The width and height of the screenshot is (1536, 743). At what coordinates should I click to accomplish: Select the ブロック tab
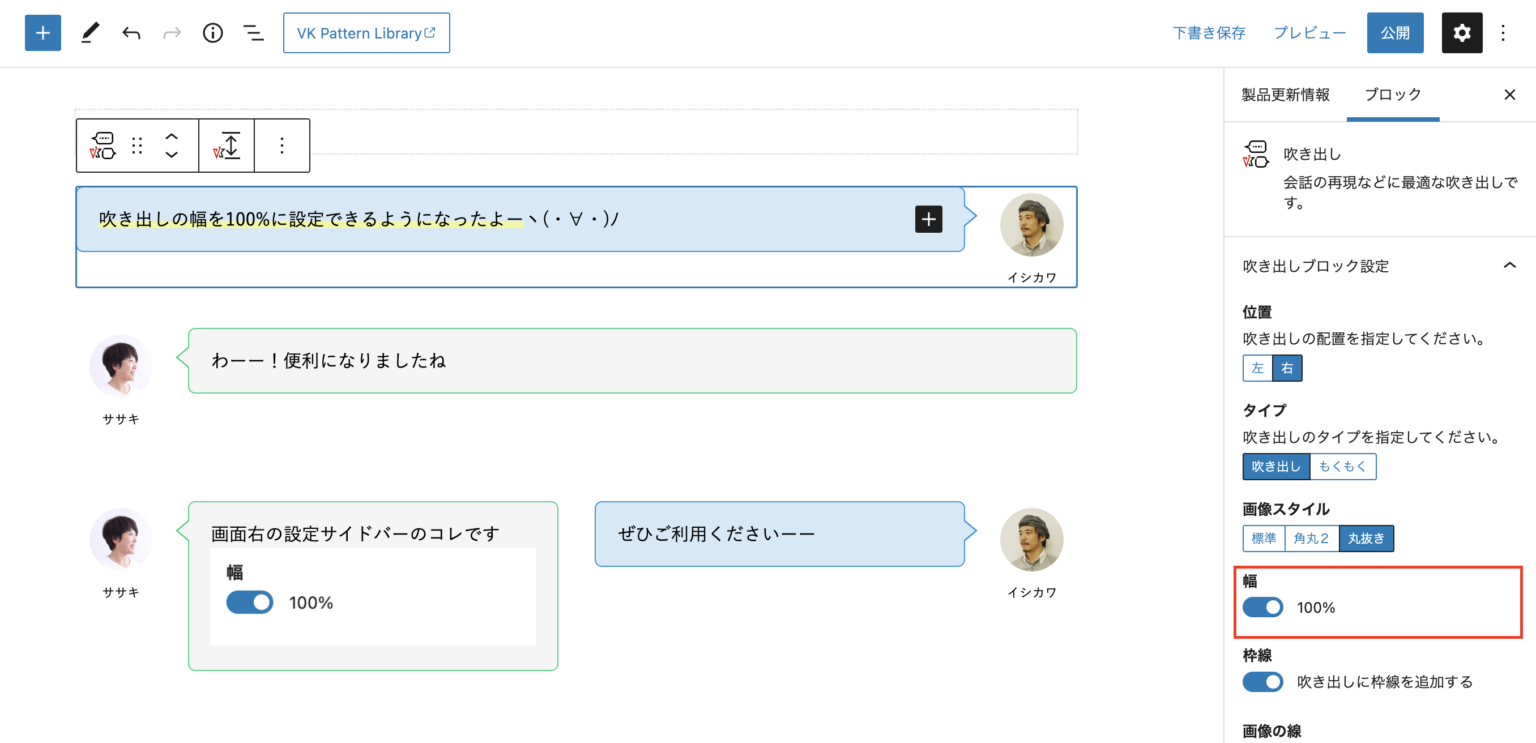1392,95
